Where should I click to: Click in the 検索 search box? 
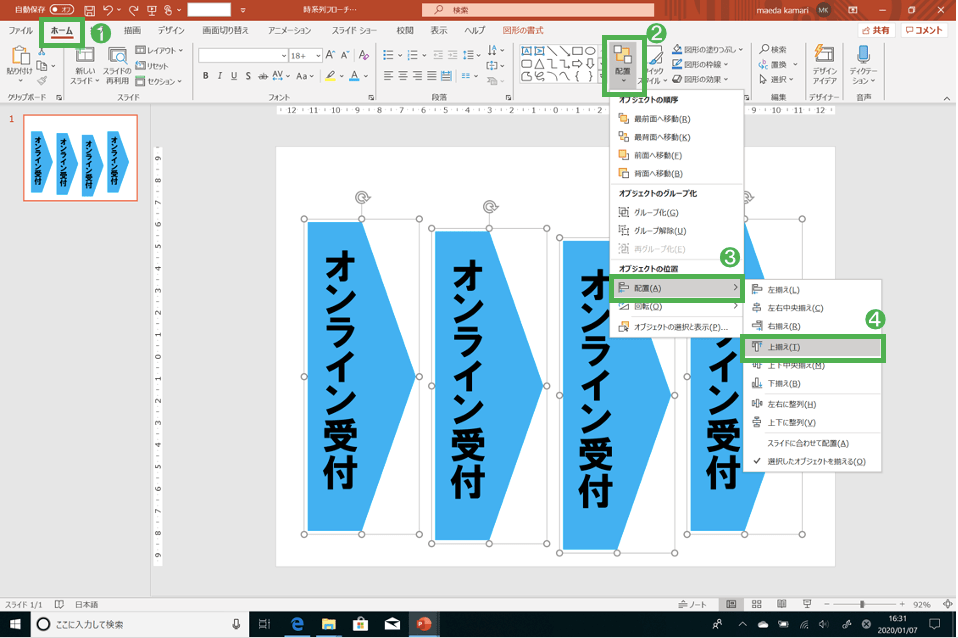[538, 10]
